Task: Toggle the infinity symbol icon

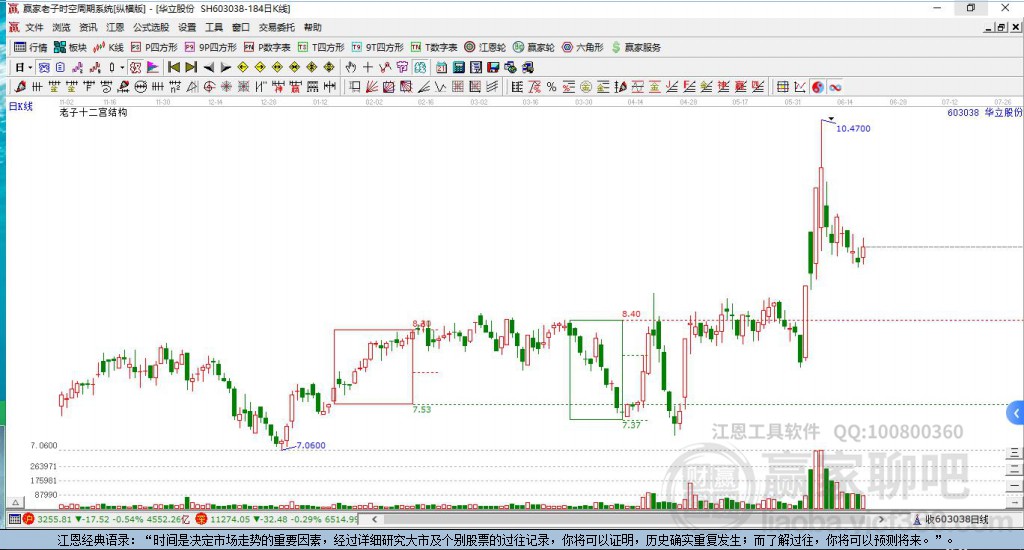Action: pyautogui.click(x=835, y=87)
